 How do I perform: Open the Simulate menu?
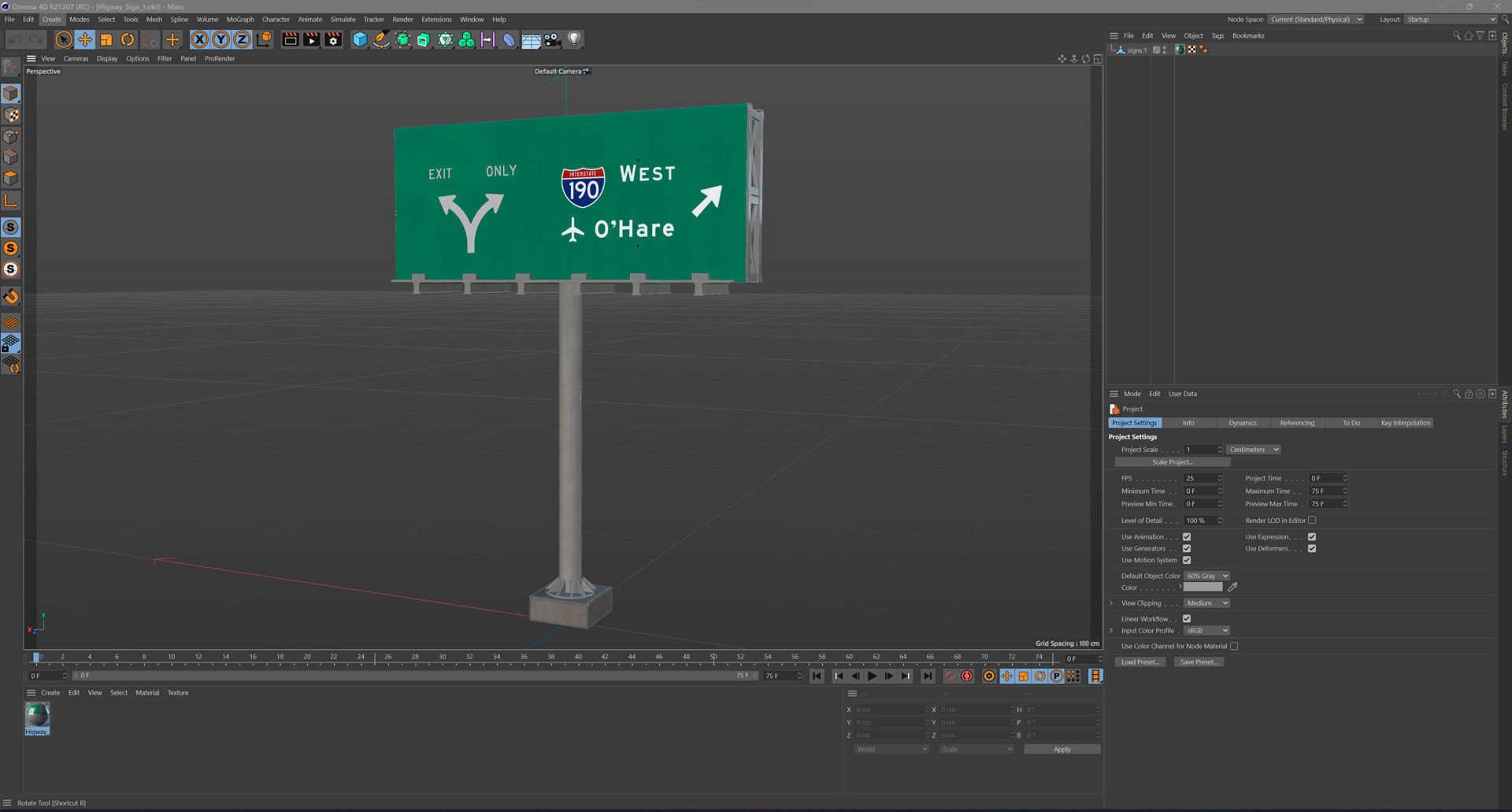(343, 20)
